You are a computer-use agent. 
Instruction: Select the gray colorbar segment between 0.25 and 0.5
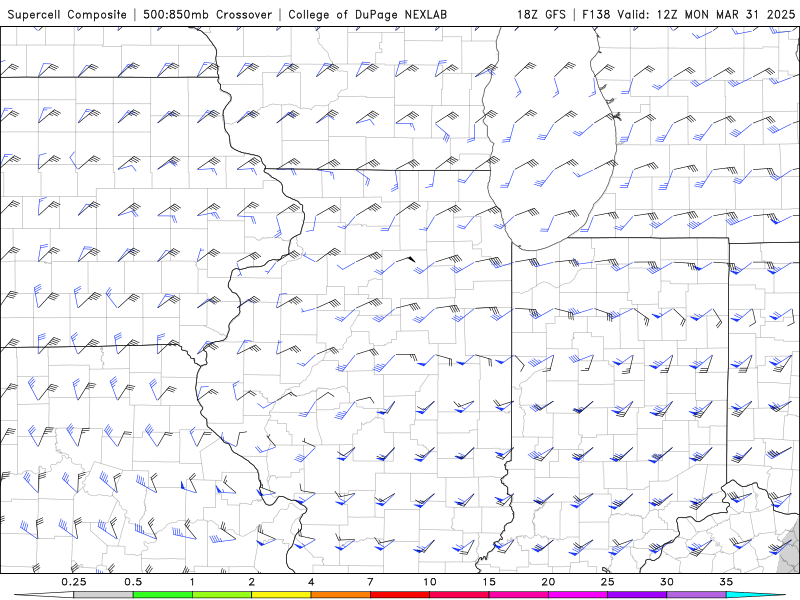tap(104, 595)
